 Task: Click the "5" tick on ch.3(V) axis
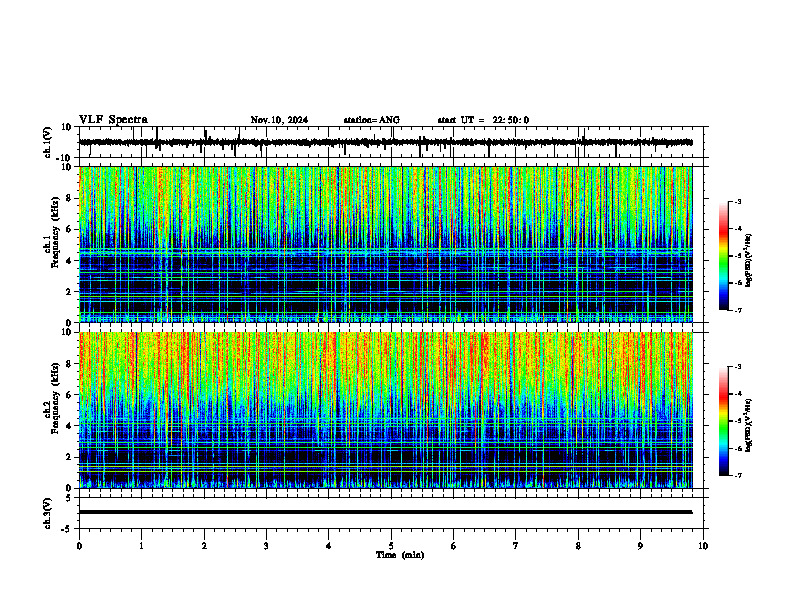click(x=69, y=498)
